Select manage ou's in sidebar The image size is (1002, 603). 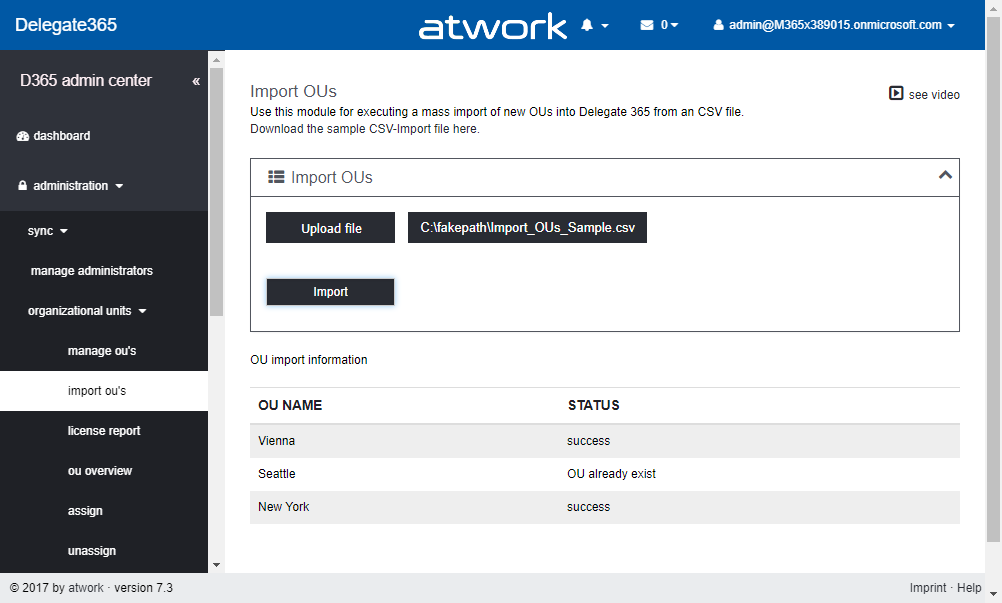pos(102,351)
